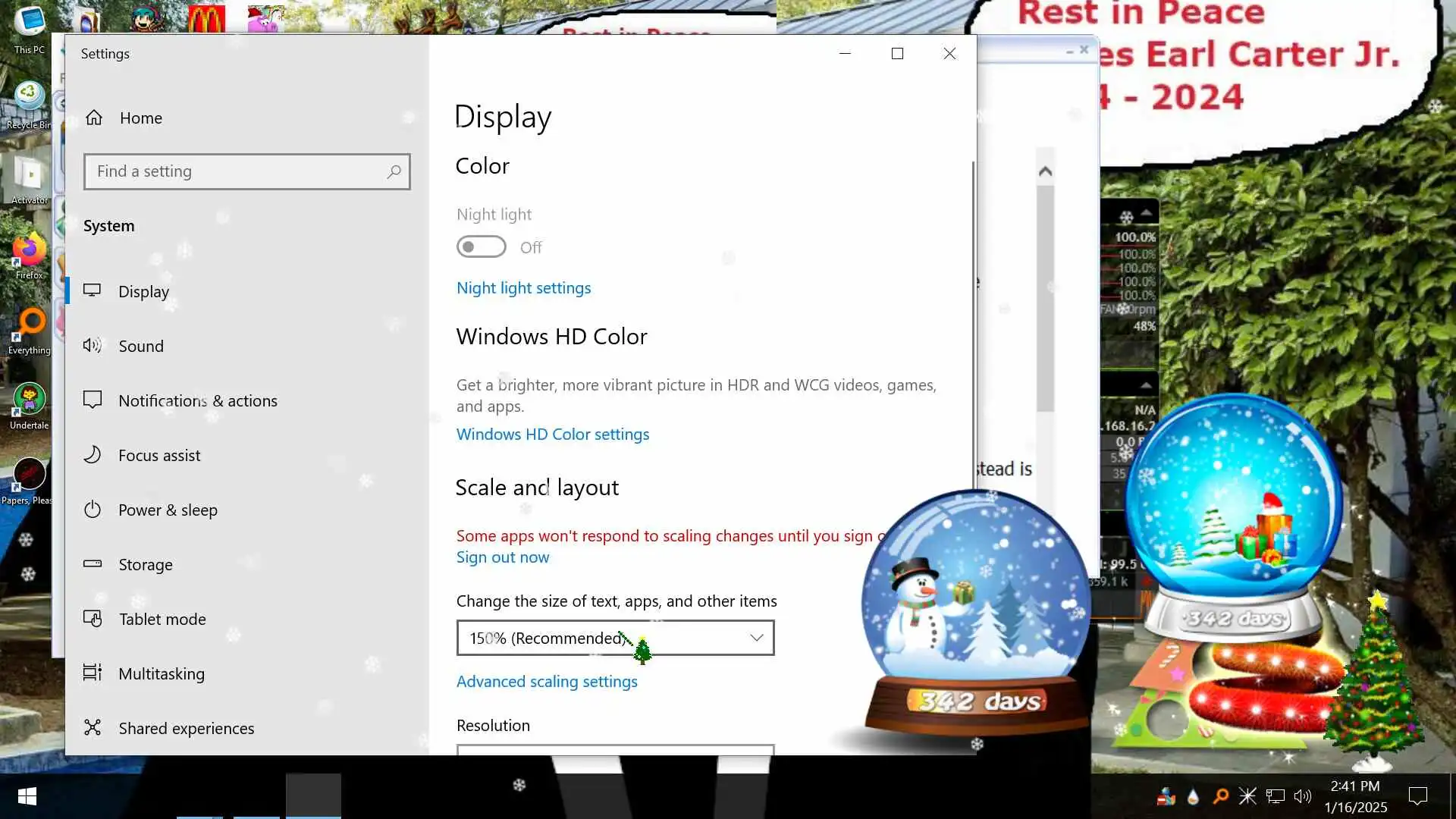Open Shared experiences sidebar icon
This screenshot has height=819, width=1456.
pos(93,728)
